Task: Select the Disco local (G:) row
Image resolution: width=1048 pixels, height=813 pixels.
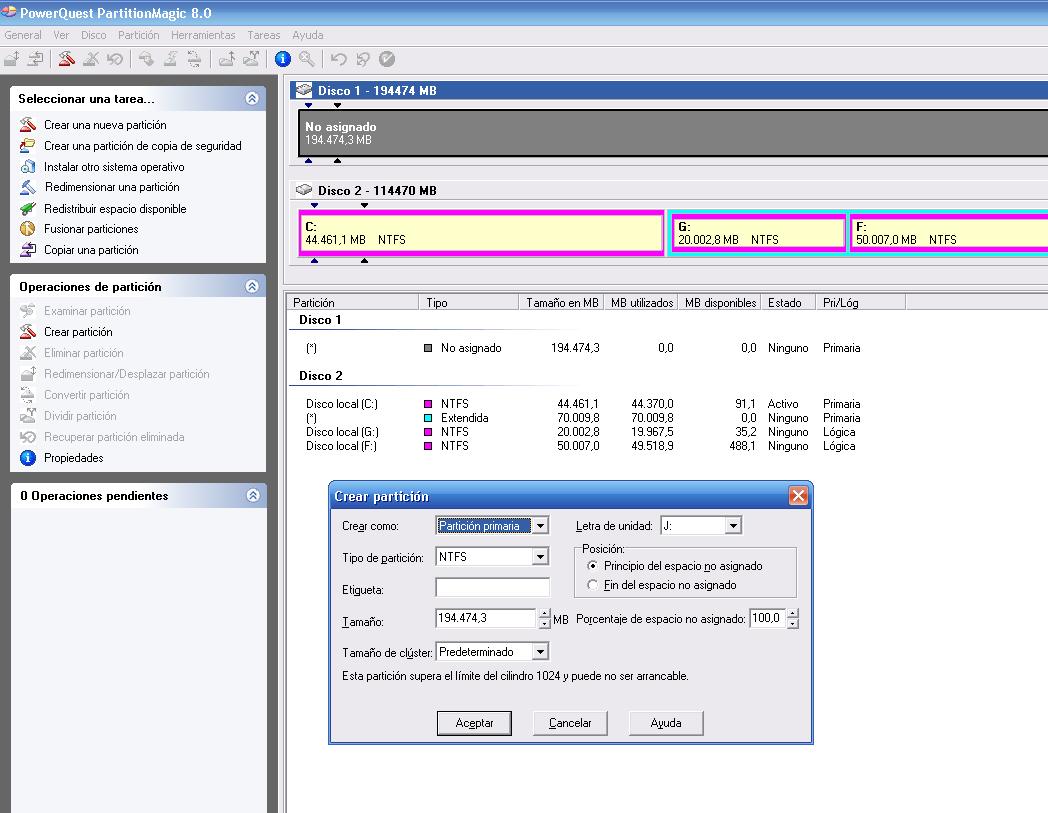Action: (583, 432)
